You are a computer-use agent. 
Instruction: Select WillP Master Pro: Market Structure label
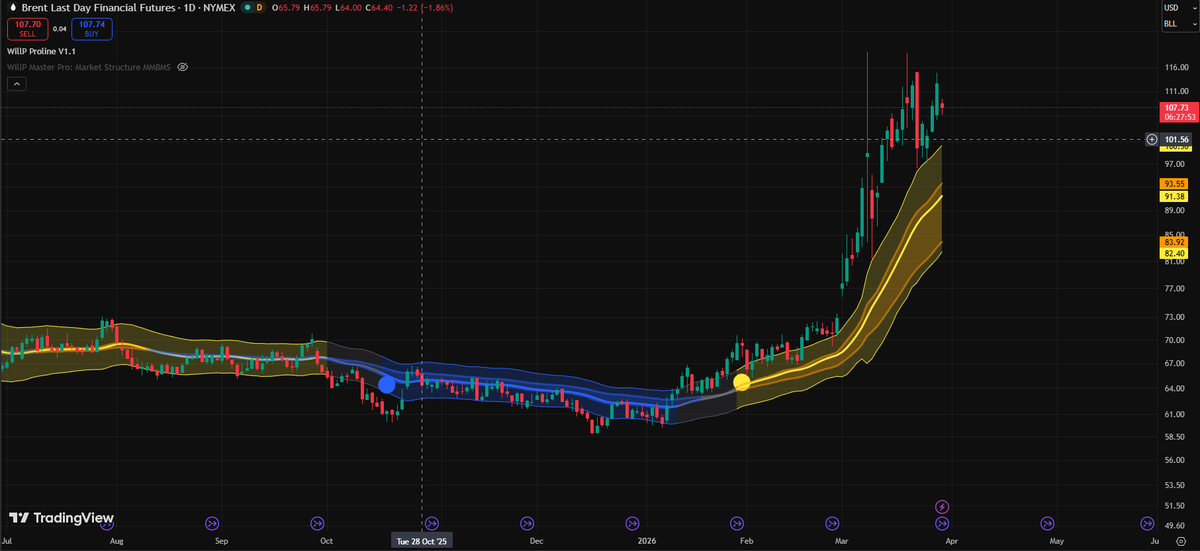click(x=89, y=67)
